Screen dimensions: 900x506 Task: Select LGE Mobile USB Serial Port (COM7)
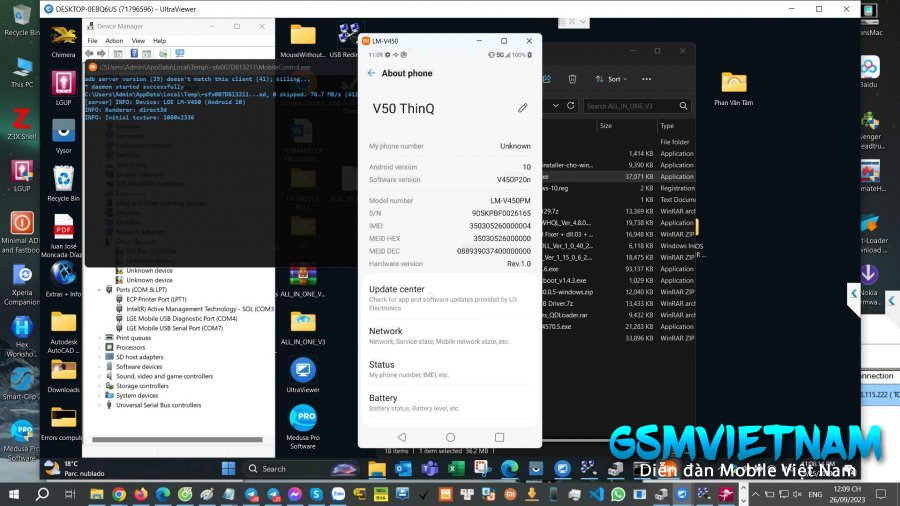(174, 328)
